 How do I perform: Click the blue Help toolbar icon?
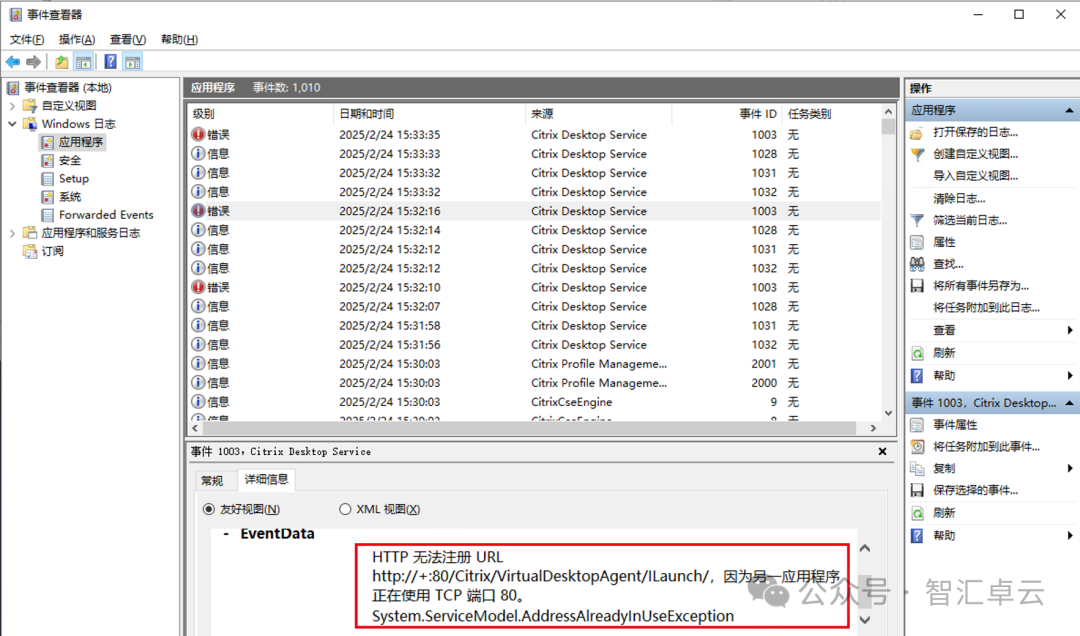[110, 62]
